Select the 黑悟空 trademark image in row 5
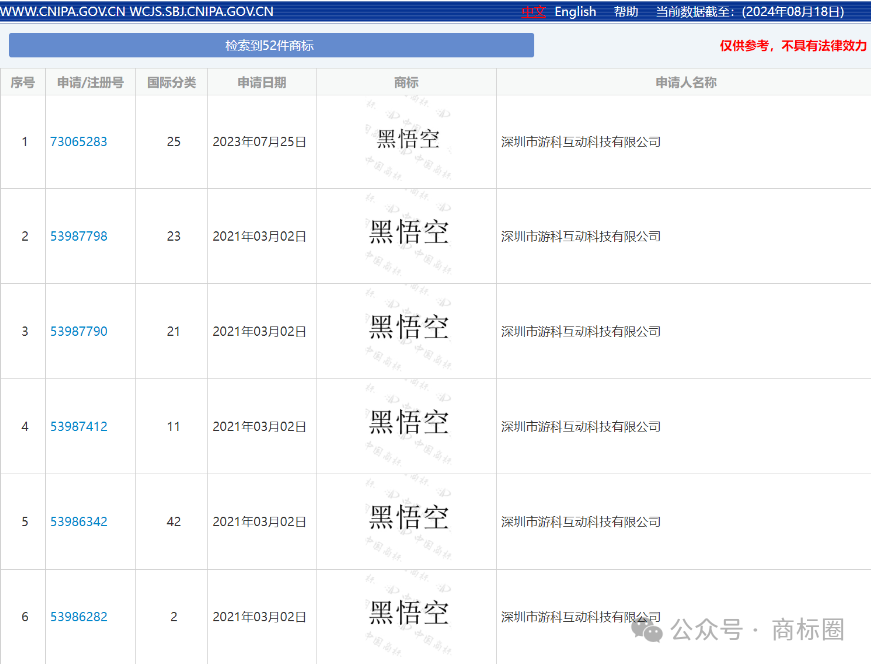Image resolution: width=872 pixels, height=664 pixels. (x=409, y=517)
